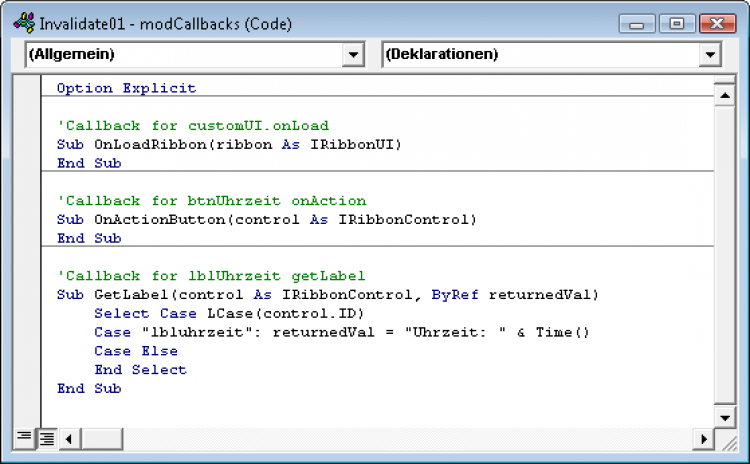Click the Case "lbluhrzeit" code line
Image resolution: width=750 pixels, height=464 pixels.
tap(342, 332)
